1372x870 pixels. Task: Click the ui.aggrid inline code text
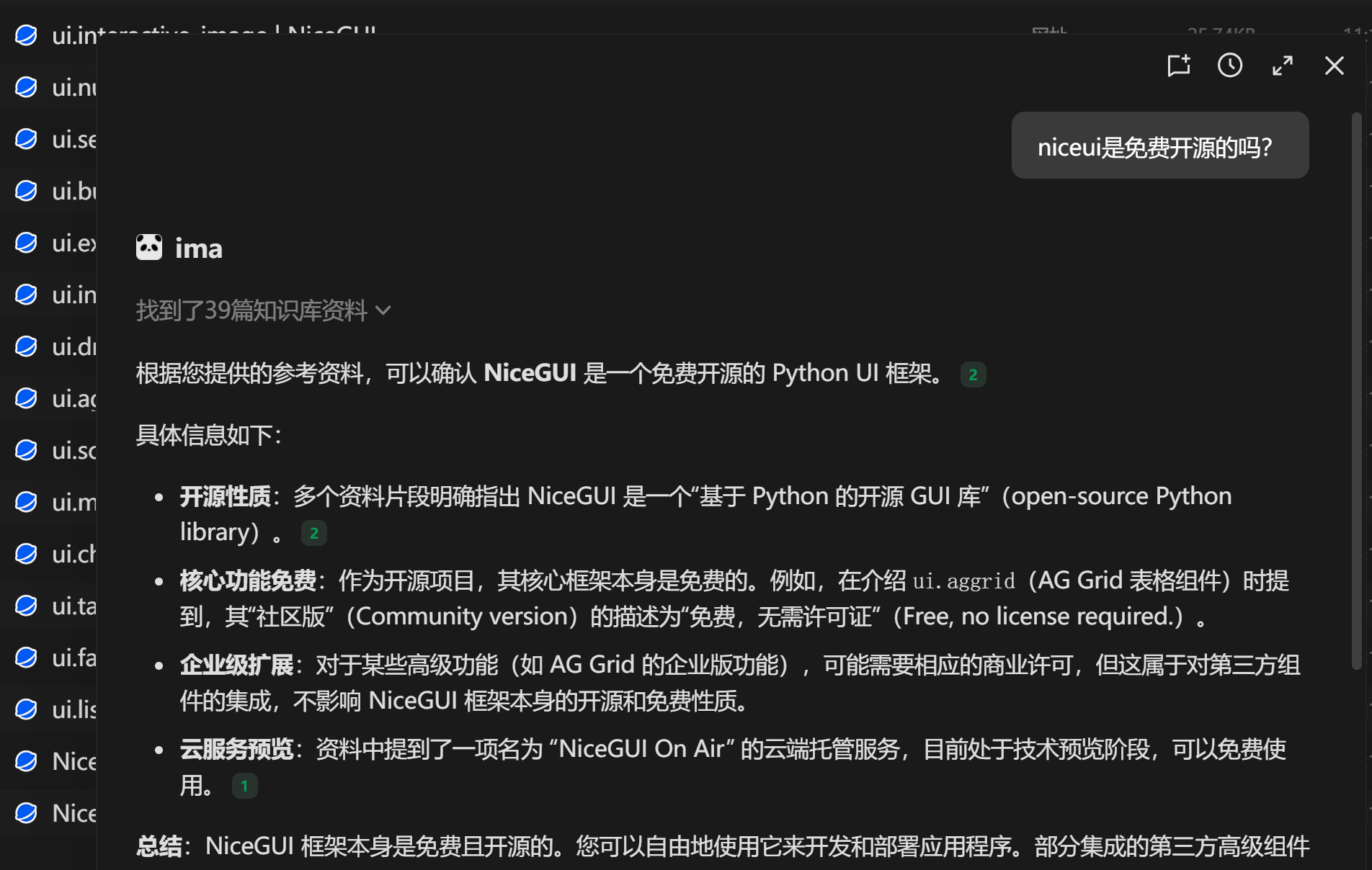(963, 581)
